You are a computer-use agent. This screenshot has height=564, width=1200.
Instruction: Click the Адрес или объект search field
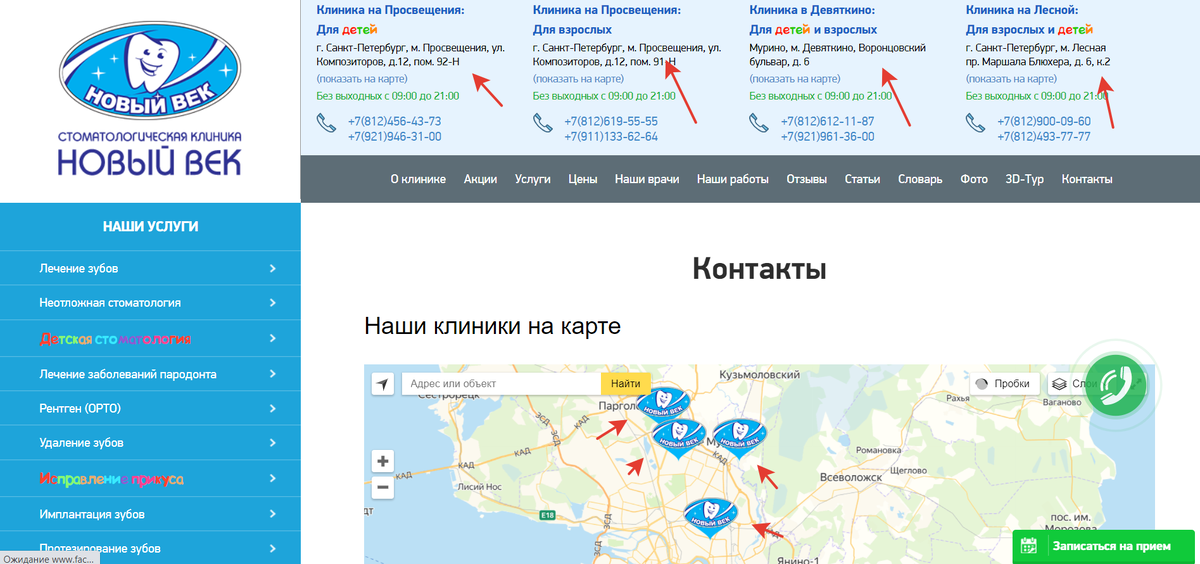(501, 384)
